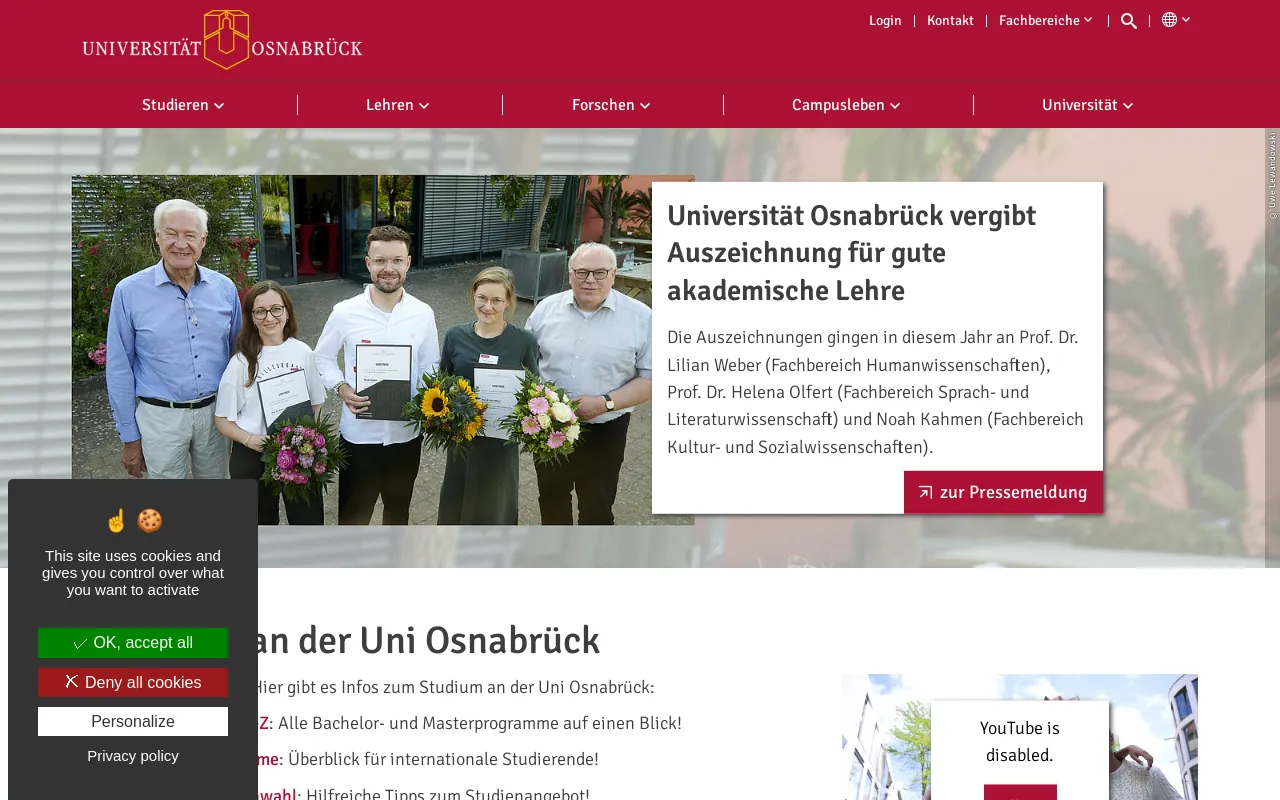
Task: Click the zur Pressemeldung button
Action: (x=1003, y=492)
